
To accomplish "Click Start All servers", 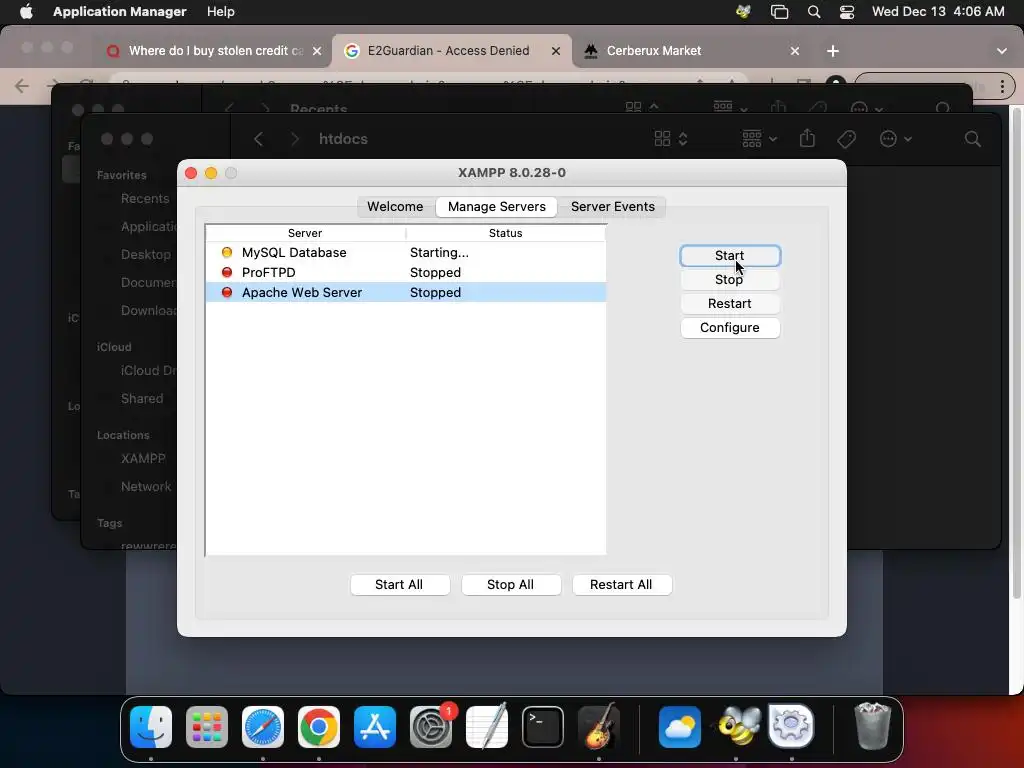I will (x=399, y=584).
